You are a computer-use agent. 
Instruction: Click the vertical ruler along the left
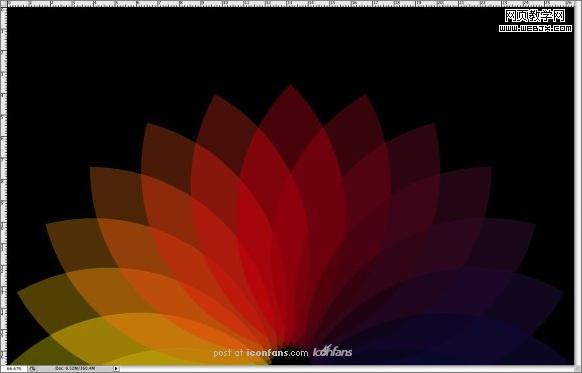[4, 186]
